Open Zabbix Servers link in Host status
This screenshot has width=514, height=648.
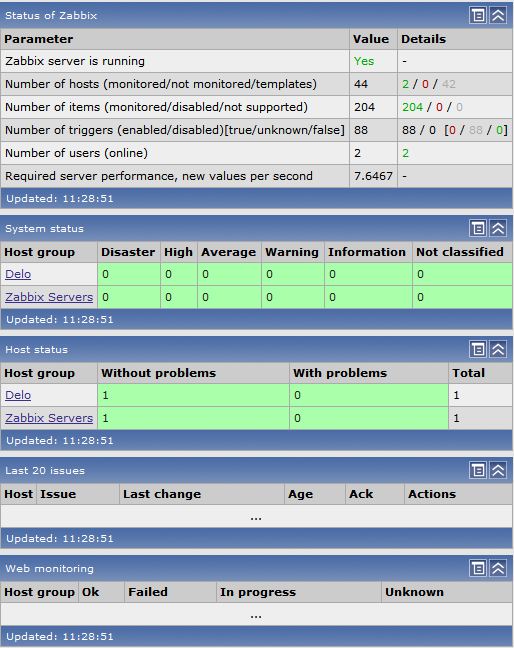[x=49, y=418]
